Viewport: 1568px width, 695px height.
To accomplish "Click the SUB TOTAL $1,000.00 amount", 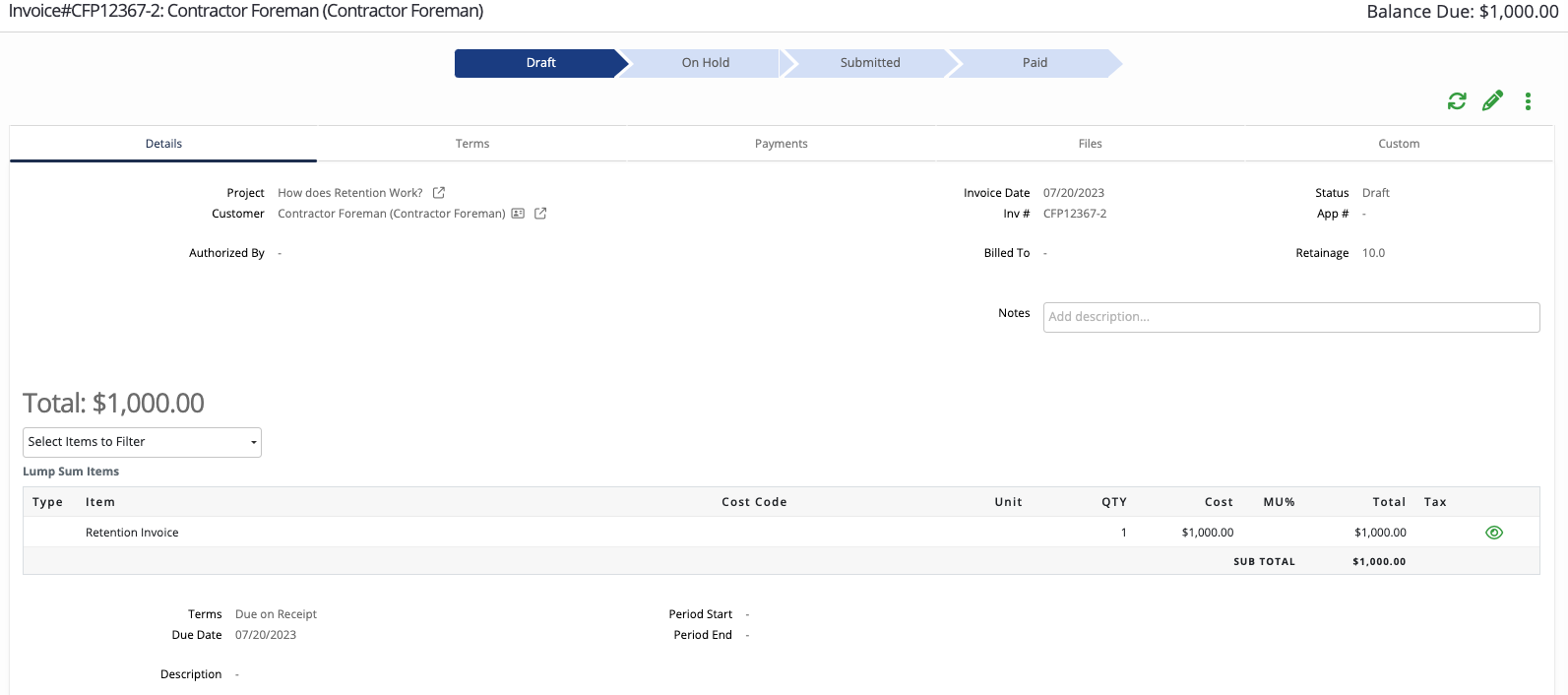I will point(1379,562).
